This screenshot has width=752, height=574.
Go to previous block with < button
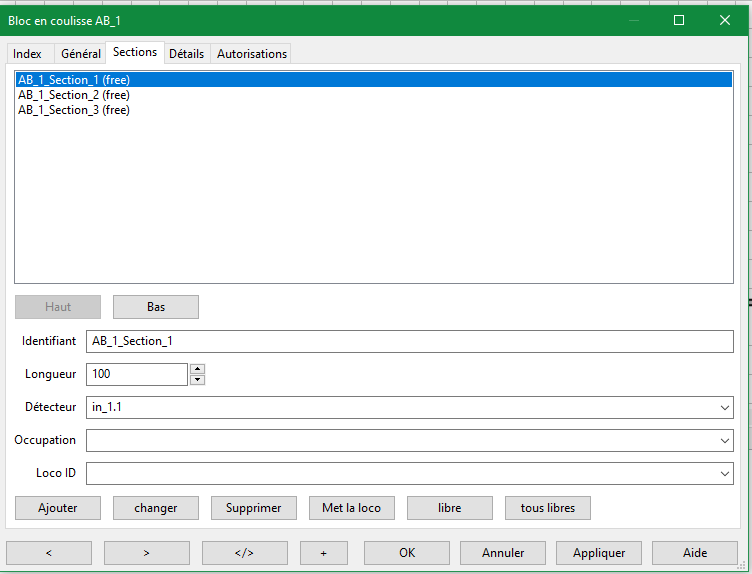(x=49, y=553)
